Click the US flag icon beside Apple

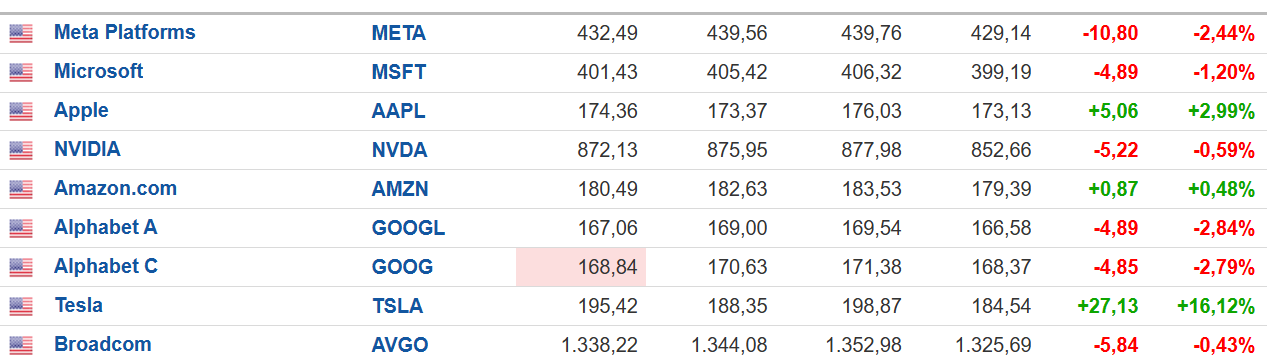21,111
